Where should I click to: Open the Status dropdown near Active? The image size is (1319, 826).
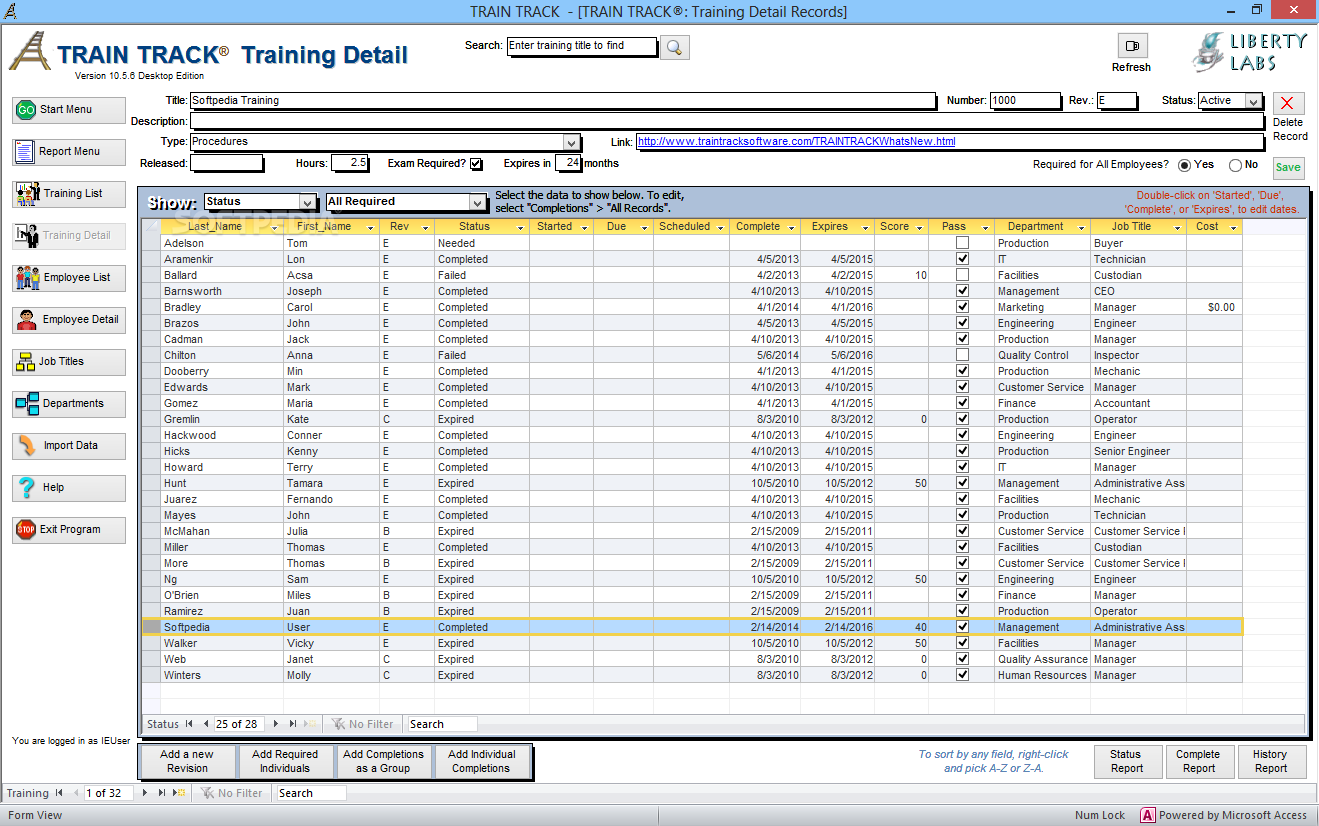(x=1253, y=101)
